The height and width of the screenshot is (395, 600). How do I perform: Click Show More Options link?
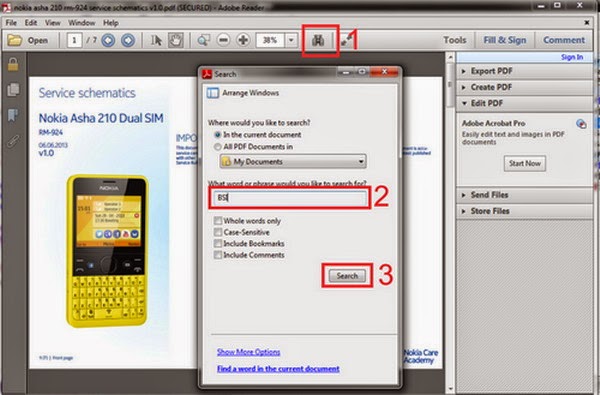click(248, 352)
